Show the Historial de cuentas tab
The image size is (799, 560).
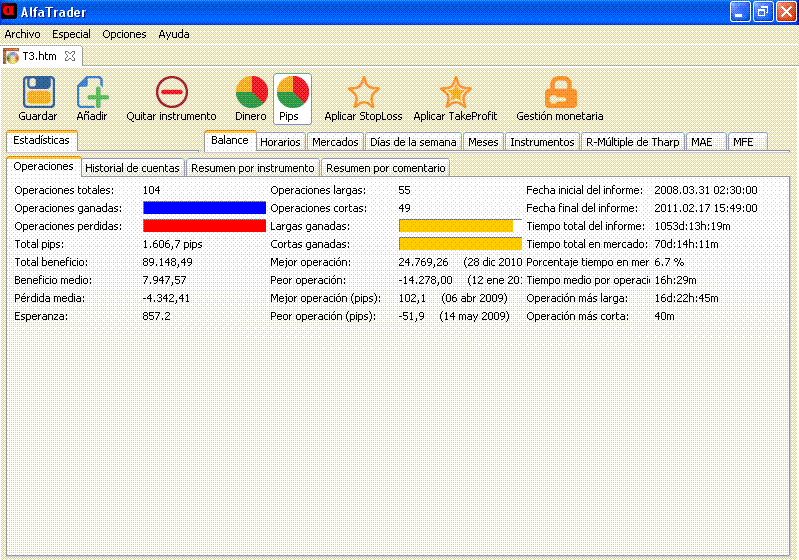(x=132, y=168)
